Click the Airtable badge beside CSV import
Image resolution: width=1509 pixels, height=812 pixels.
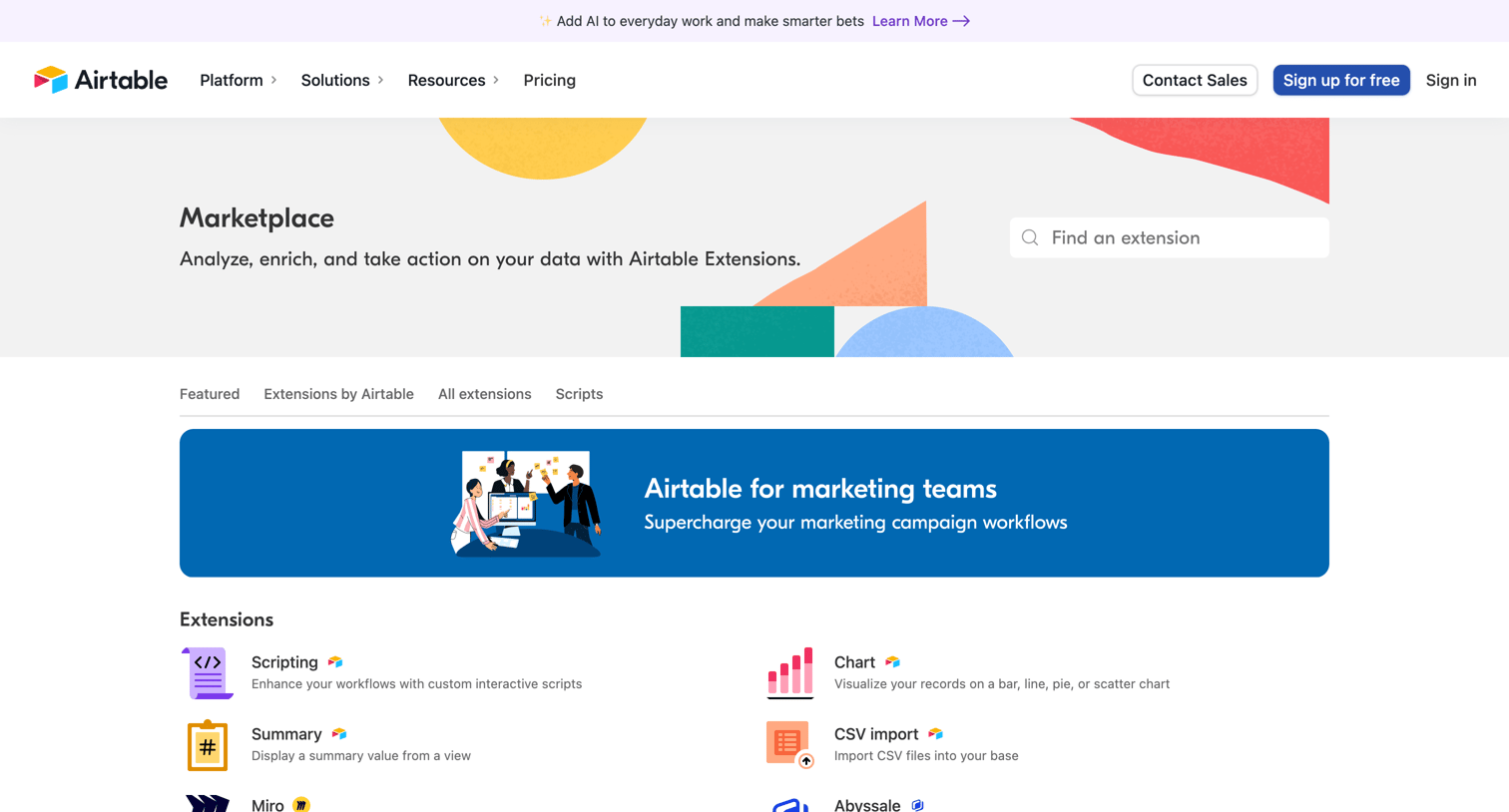point(935,734)
